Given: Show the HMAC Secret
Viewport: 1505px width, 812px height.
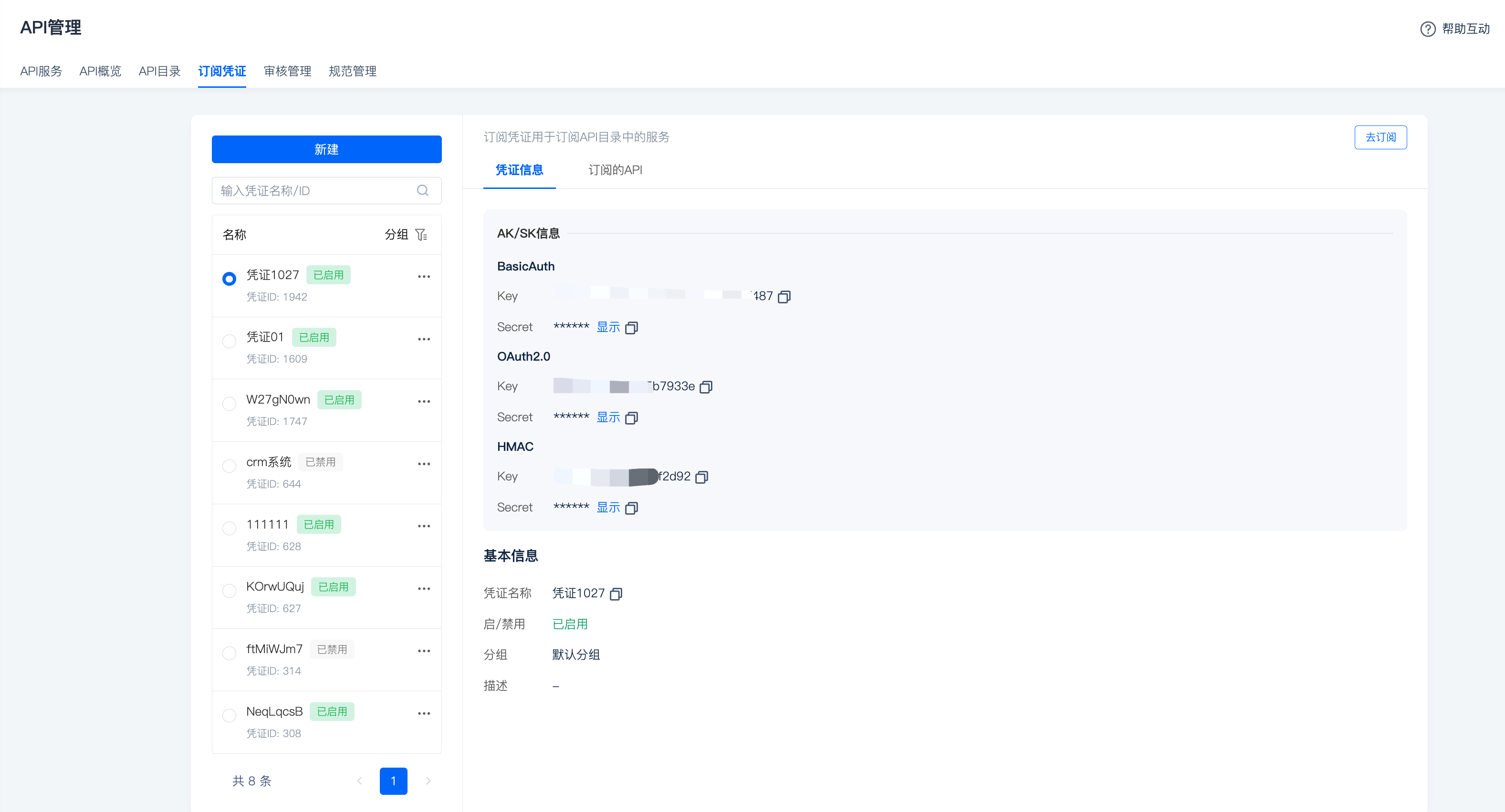Looking at the screenshot, I should [x=608, y=507].
